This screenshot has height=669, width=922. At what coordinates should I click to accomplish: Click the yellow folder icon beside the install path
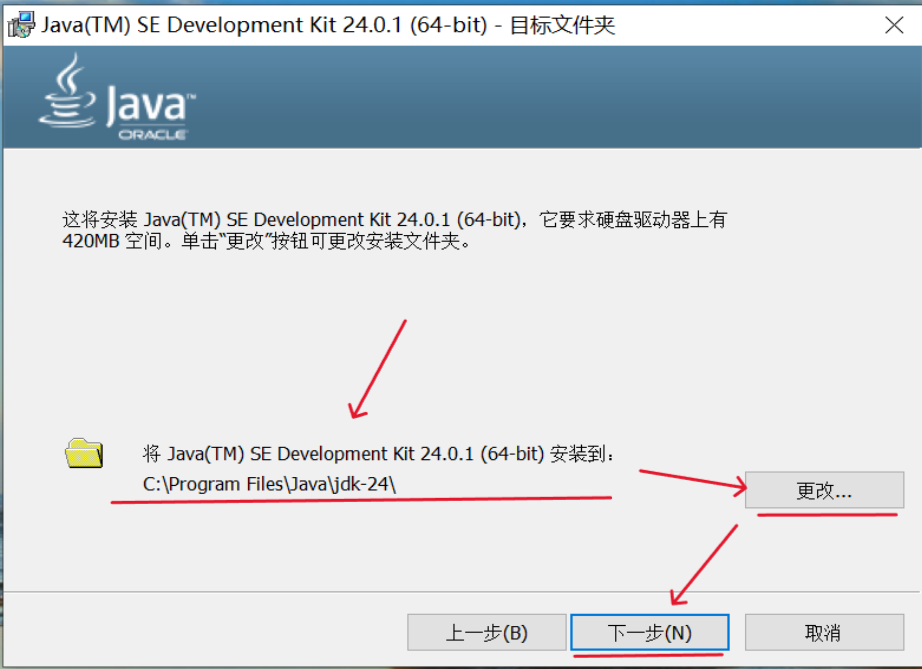click(x=84, y=453)
